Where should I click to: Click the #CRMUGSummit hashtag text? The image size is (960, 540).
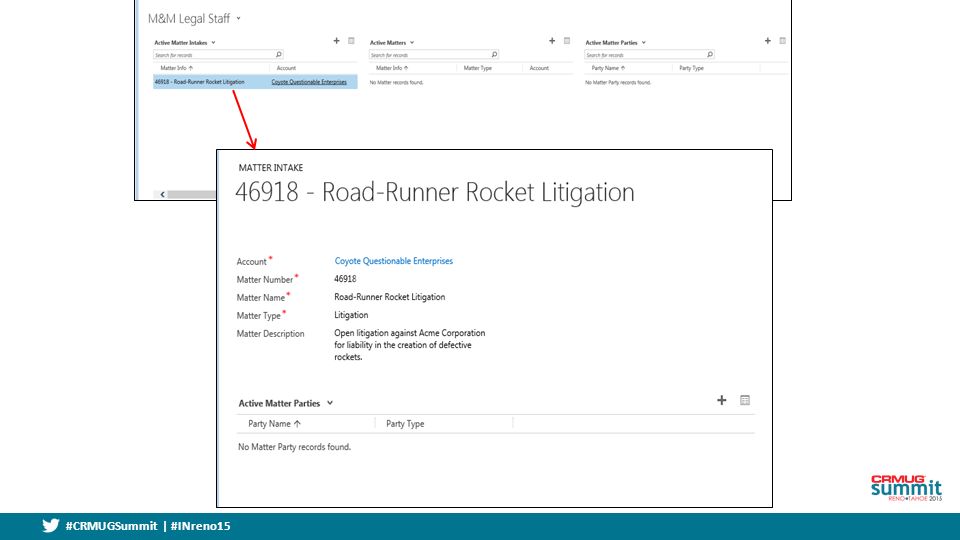click(111, 526)
